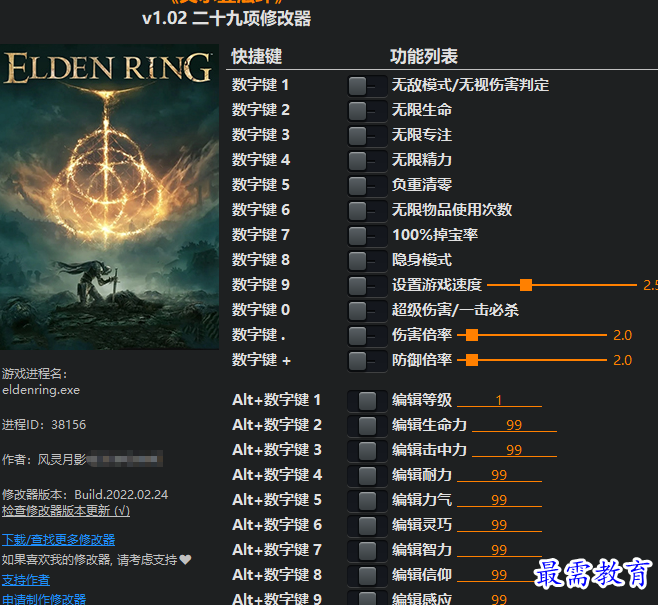Click the 编辑感应 value field

click(499, 599)
